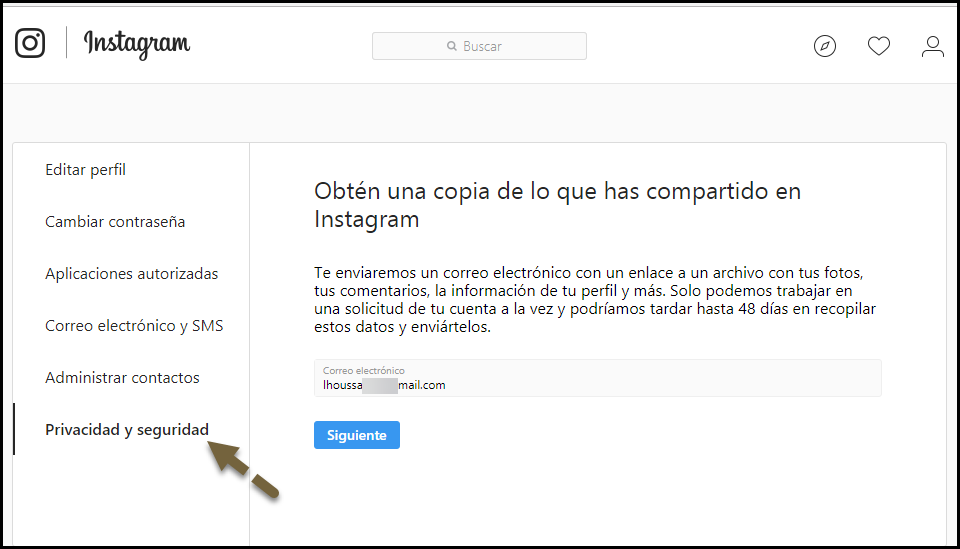The width and height of the screenshot is (960, 549).
Task: Select Administrar contactos in the sidebar
Action: pos(122,378)
